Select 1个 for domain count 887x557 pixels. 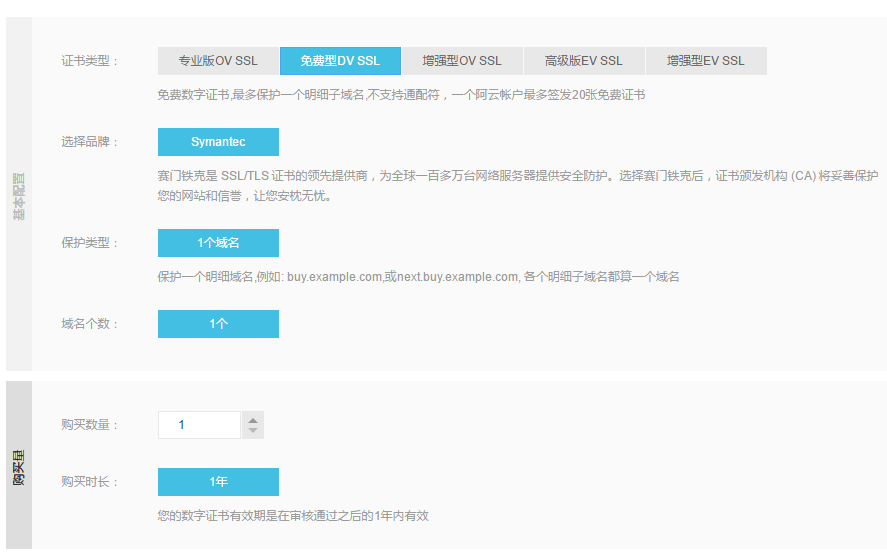coord(218,324)
